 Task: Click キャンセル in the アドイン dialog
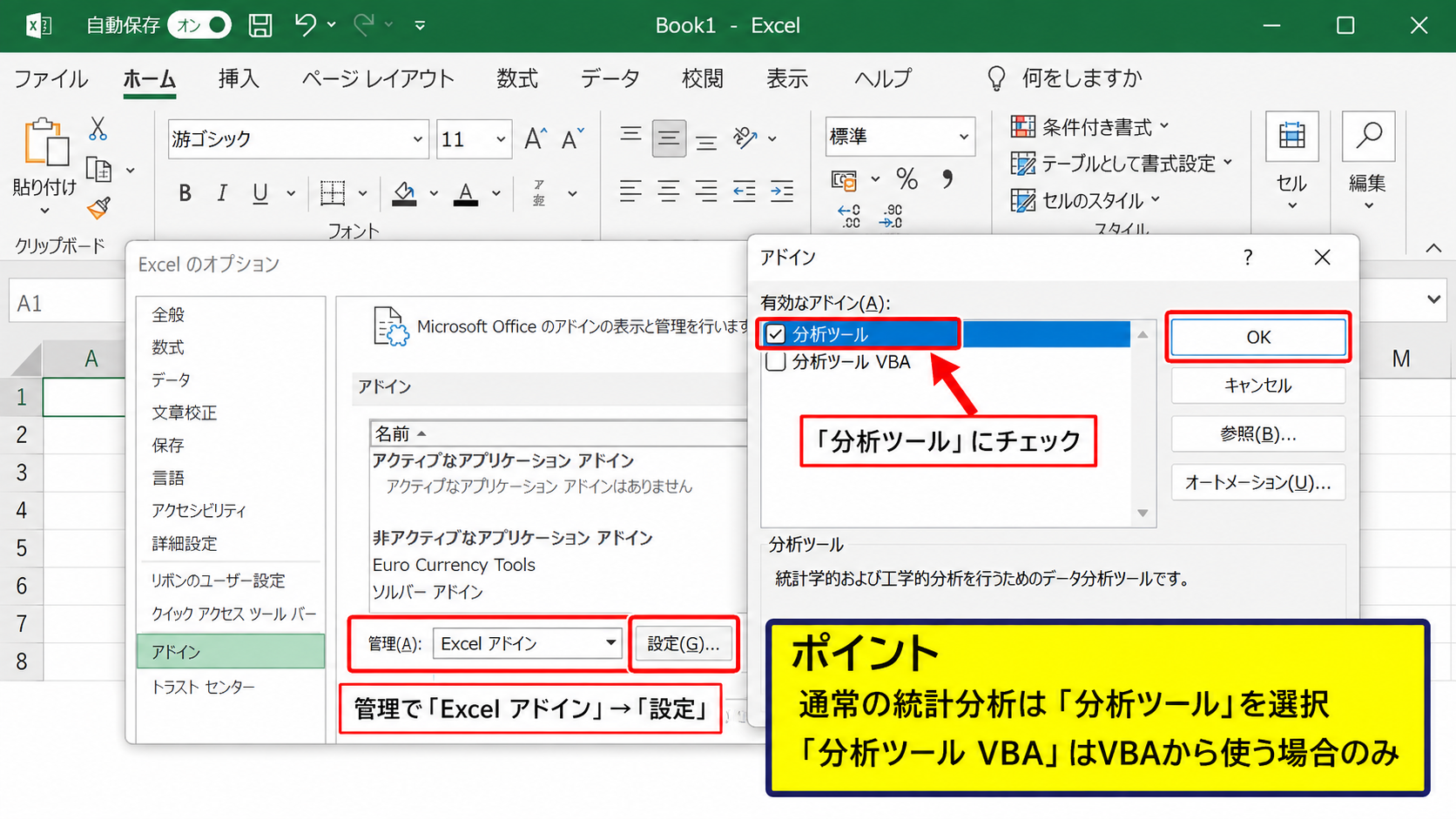1258,386
